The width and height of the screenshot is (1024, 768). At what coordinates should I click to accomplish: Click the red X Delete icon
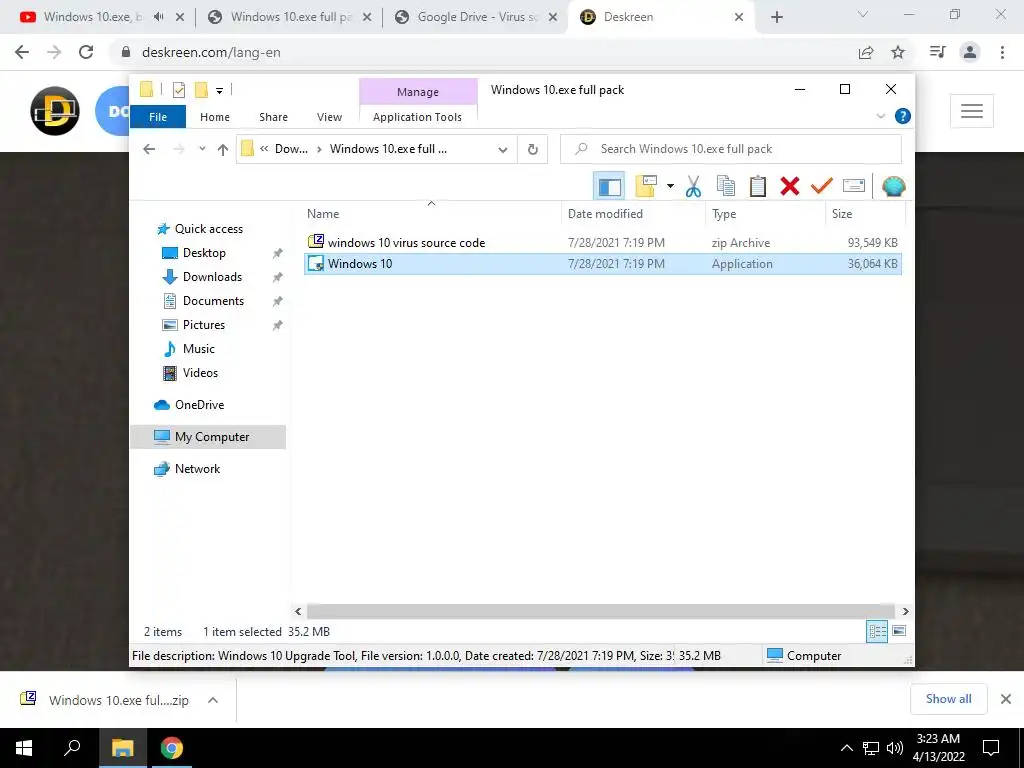(x=790, y=186)
